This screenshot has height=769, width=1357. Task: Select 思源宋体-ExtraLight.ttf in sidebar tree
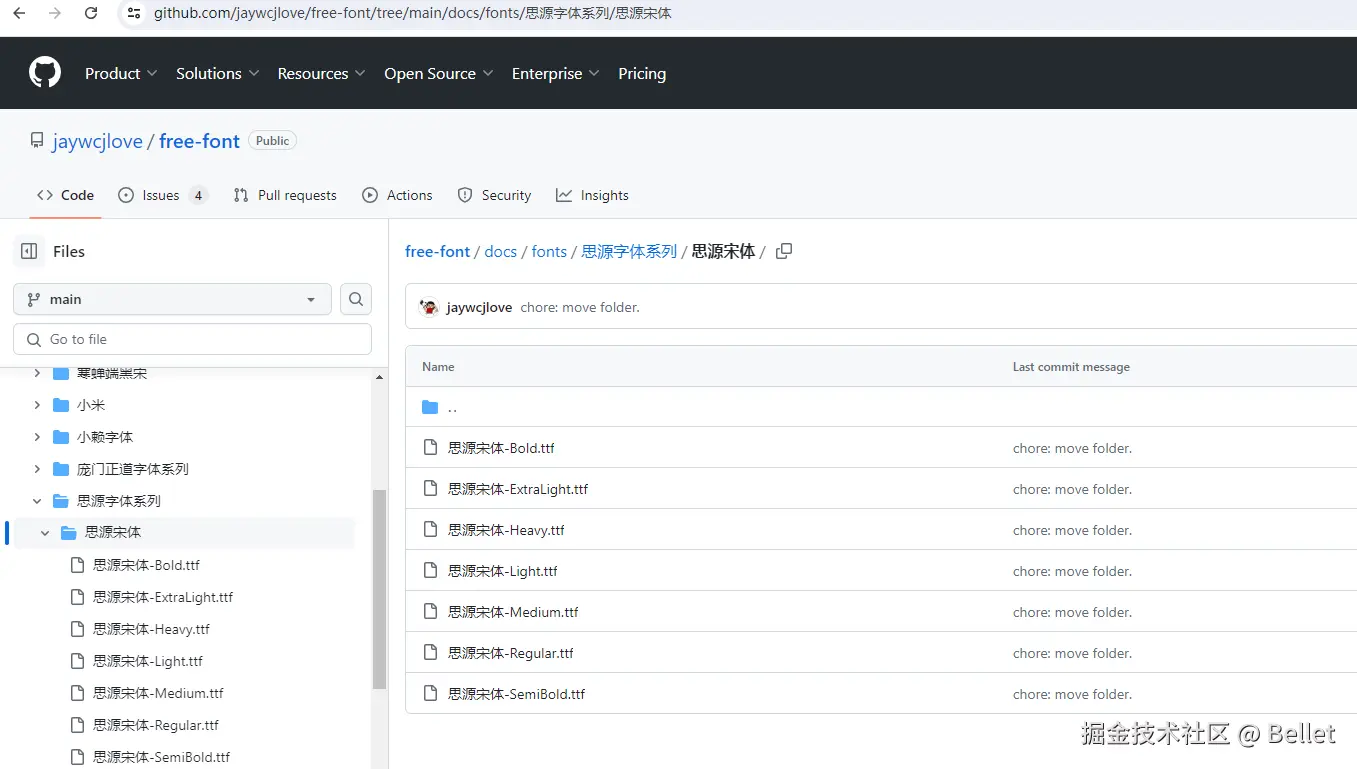point(163,597)
